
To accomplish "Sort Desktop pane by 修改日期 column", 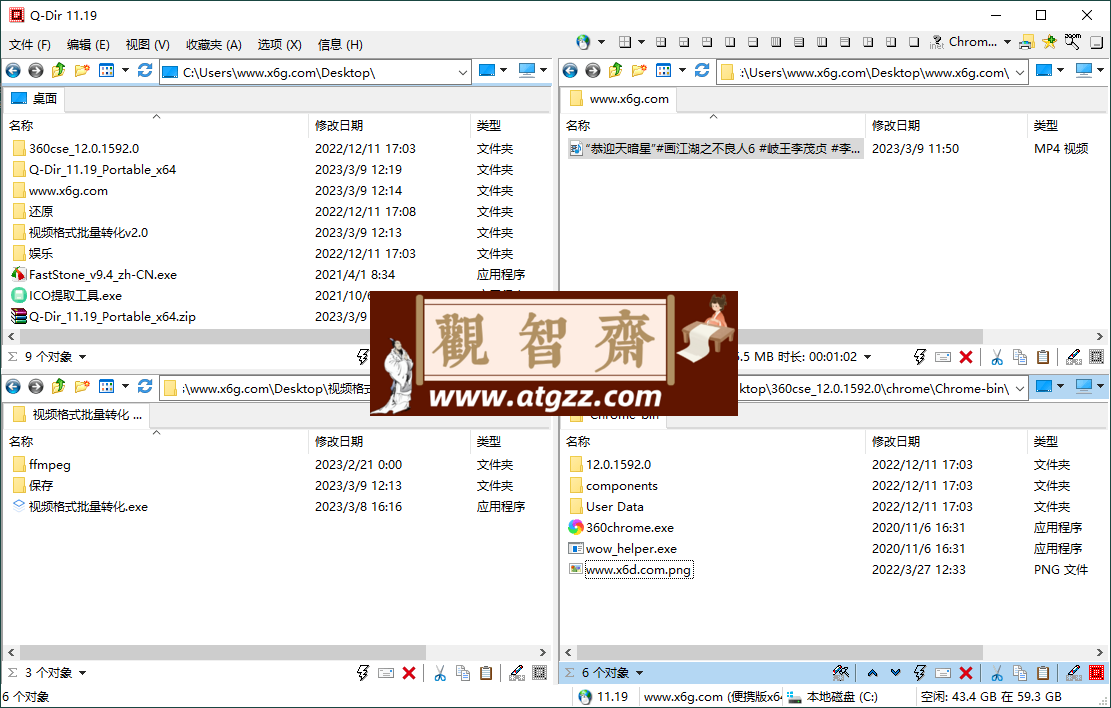I will 339,125.
